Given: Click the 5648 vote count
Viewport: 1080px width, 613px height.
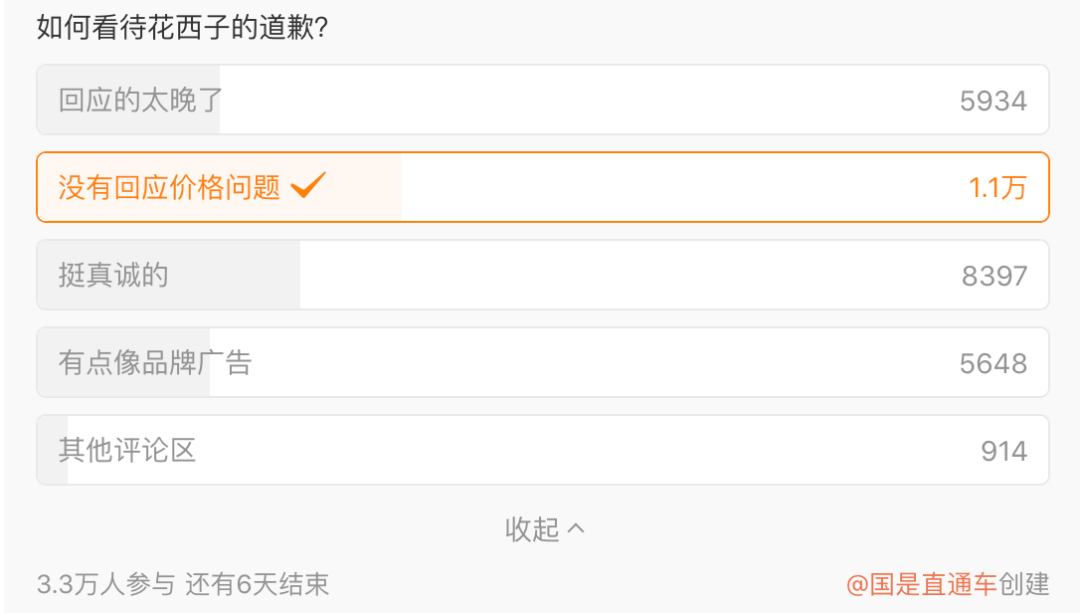Looking at the screenshot, I should (993, 363).
